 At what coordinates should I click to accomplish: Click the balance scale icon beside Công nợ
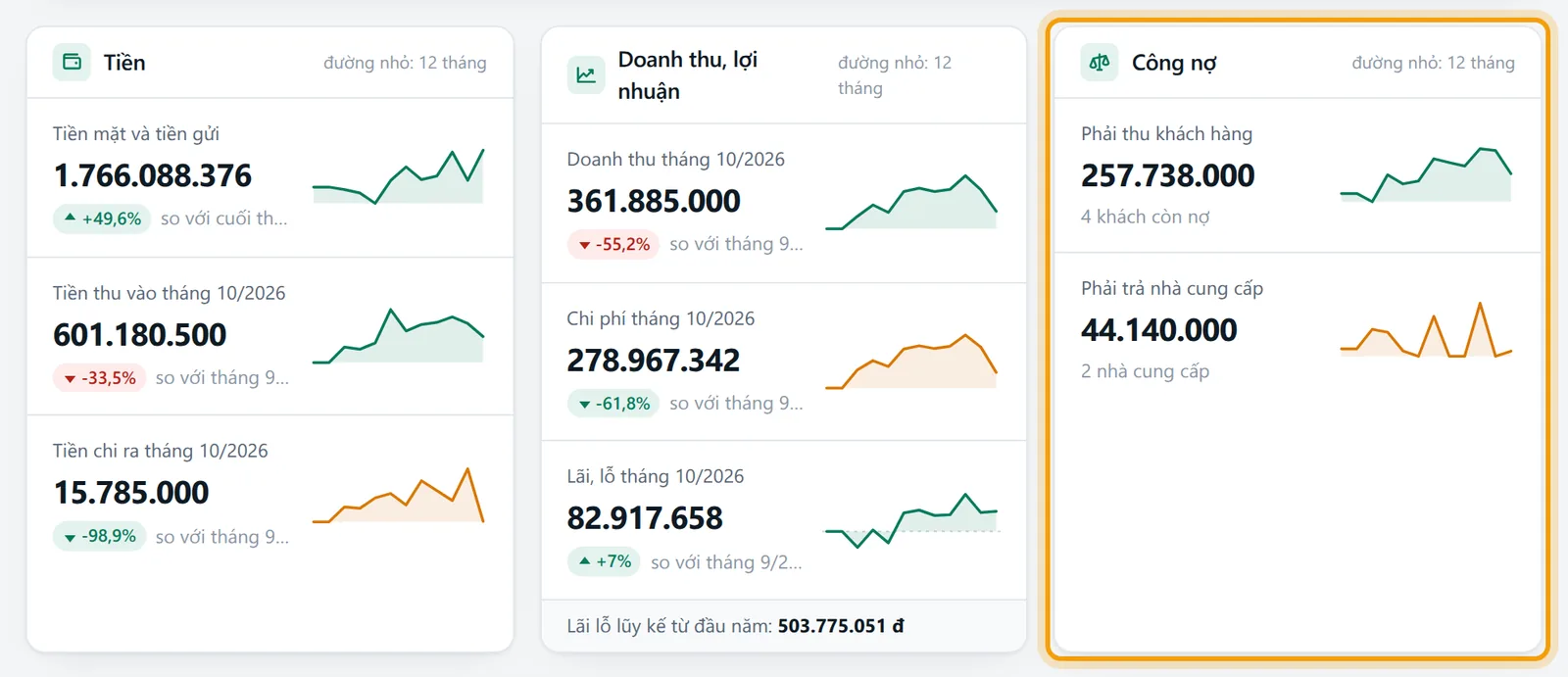pyautogui.click(x=1100, y=62)
